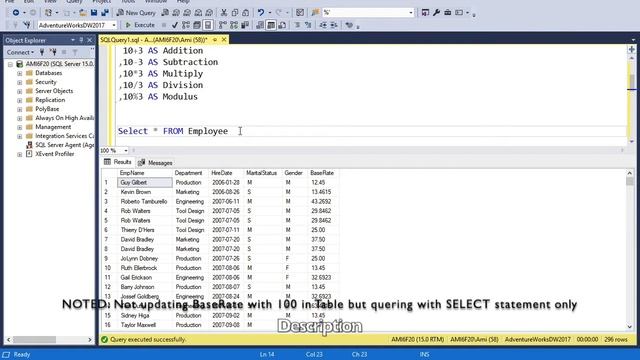Click Connect Object Explorer plug icon
The width and height of the screenshot is (640, 360).
pos(42,52)
